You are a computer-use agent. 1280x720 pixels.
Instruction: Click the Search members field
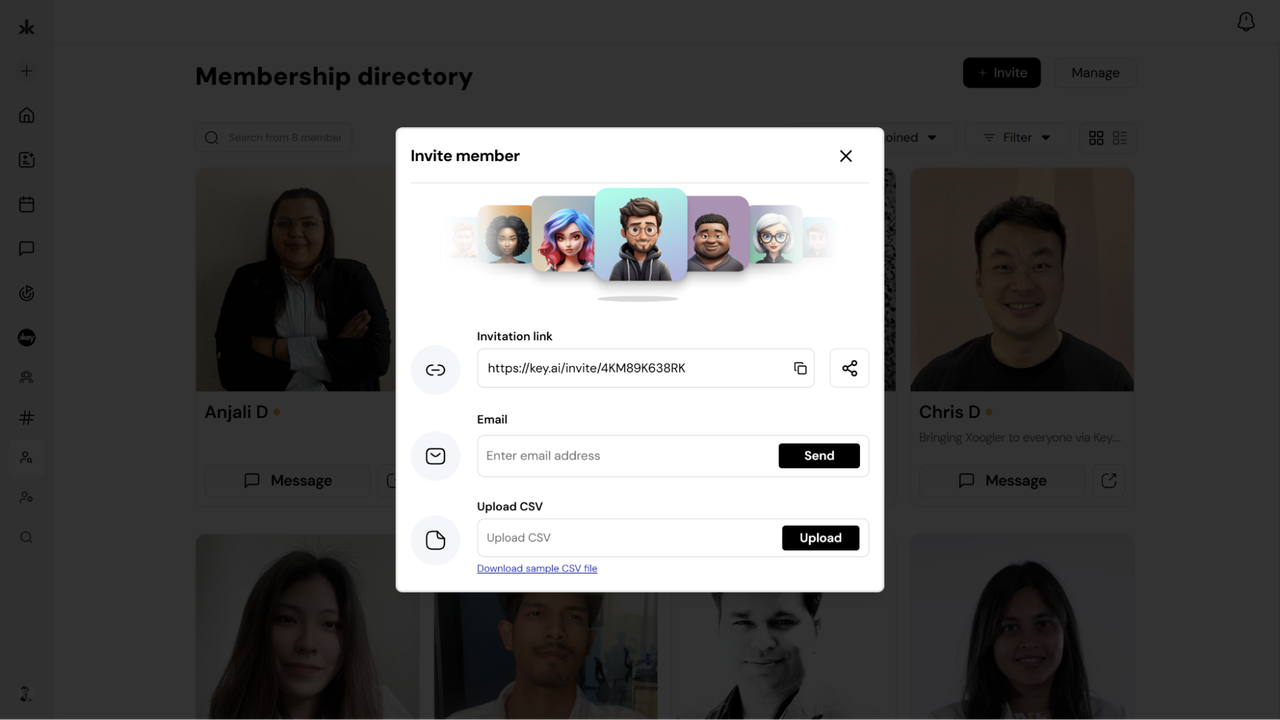pyautogui.click(x=273, y=138)
